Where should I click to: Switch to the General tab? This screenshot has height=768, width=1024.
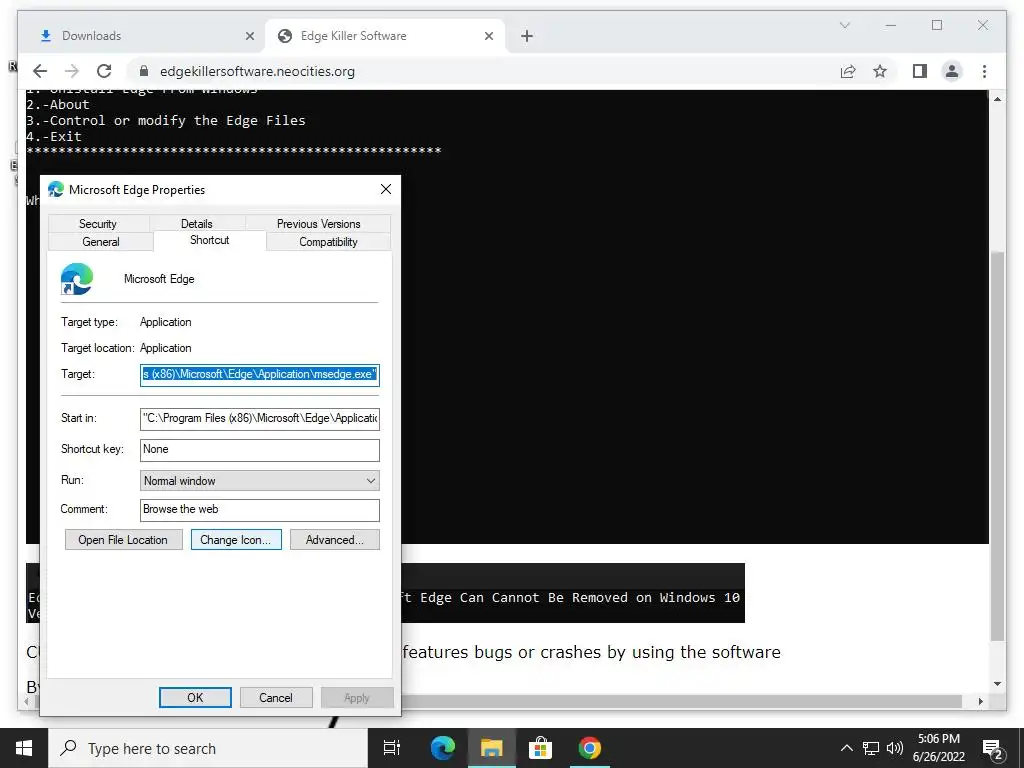101,242
